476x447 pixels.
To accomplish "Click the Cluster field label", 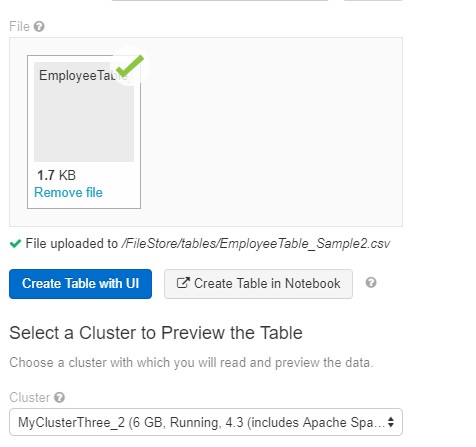I will click(30, 397).
